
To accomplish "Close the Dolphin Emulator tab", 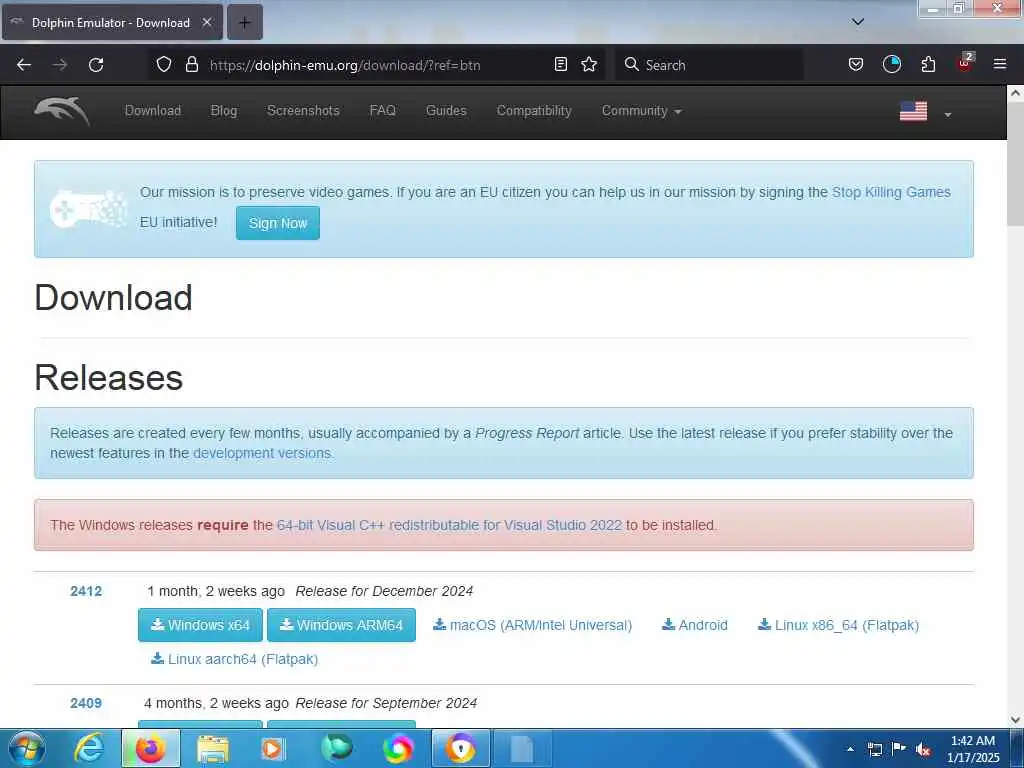I will coord(207,22).
